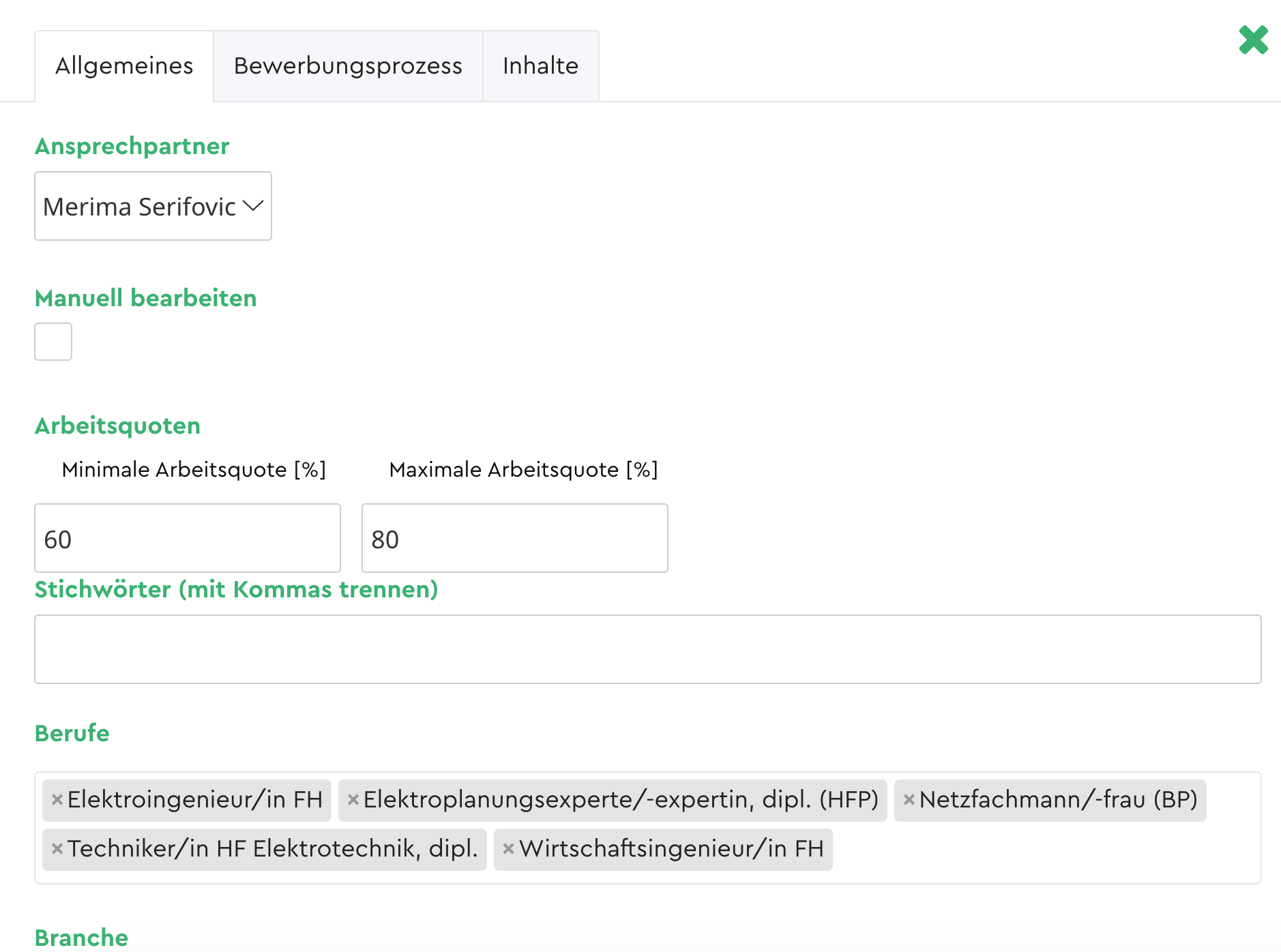
Task: Switch to the Bewerbungsprozess tab
Action: 348,66
